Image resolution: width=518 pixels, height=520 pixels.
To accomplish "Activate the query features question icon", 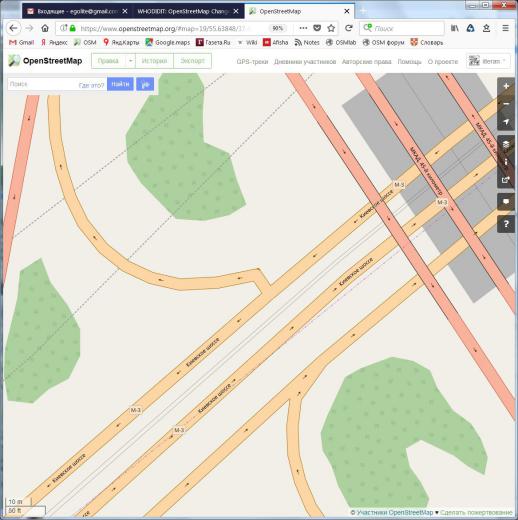I will pyautogui.click(x=506, y=224).
